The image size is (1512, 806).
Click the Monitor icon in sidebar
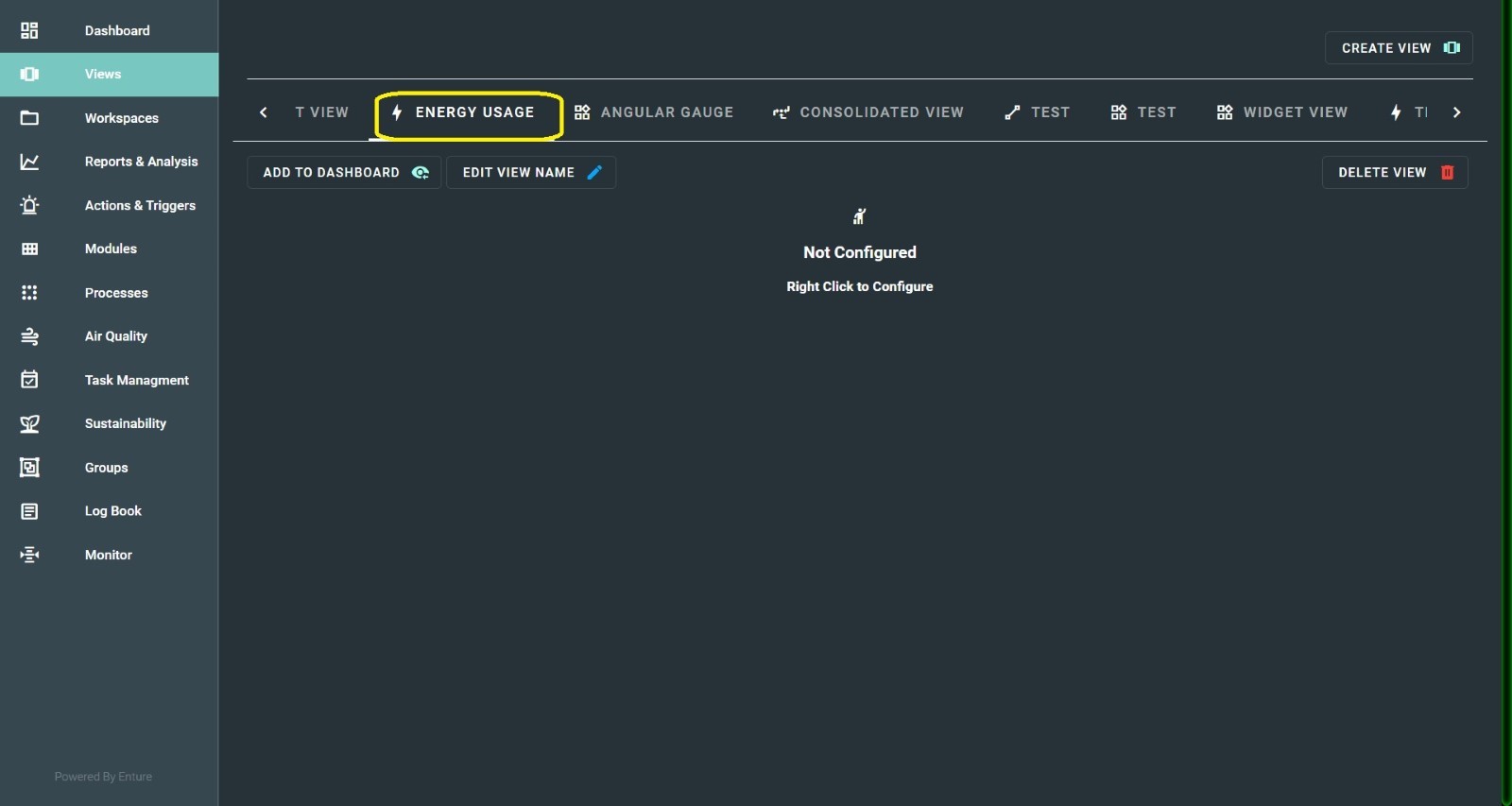[29, 555]
